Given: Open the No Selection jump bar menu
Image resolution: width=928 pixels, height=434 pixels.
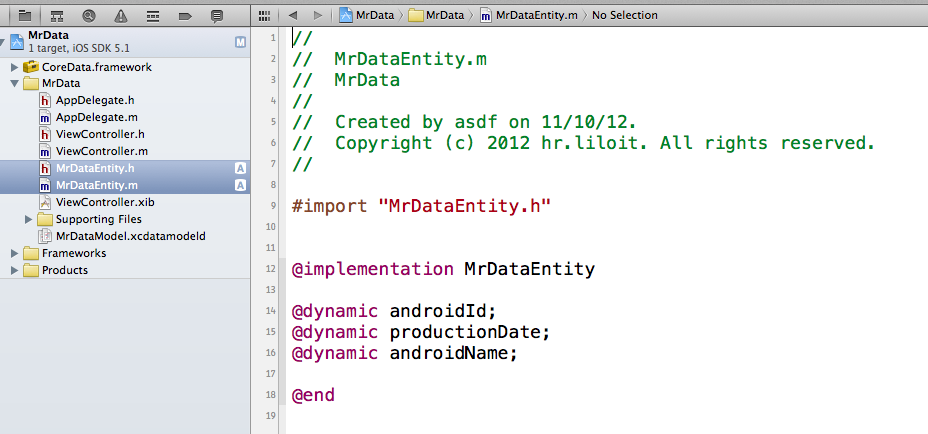Looking at the screenshot, I should (624, 15).
